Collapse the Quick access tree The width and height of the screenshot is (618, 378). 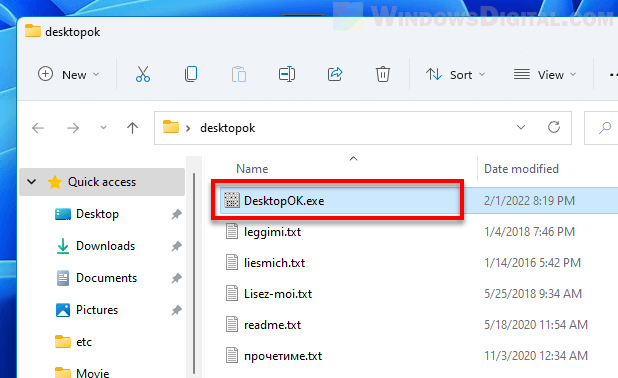point(32,182)
